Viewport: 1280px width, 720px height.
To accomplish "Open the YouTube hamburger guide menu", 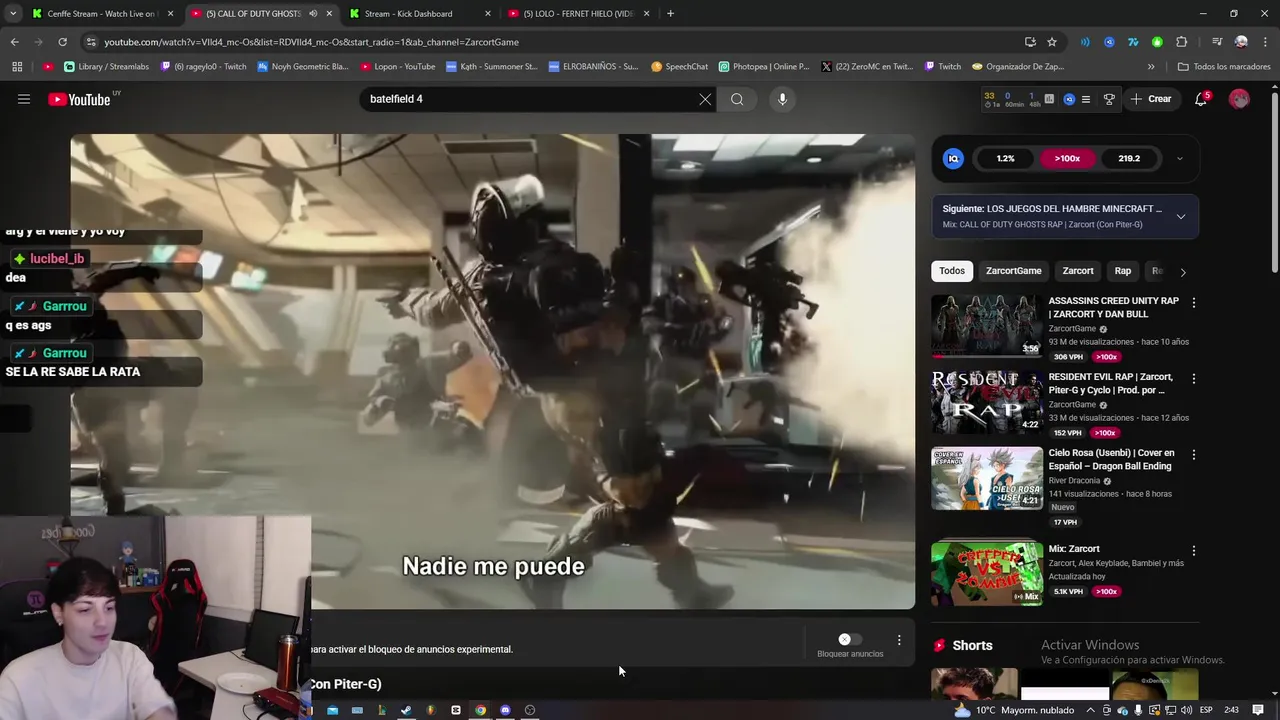I will 24,99.
